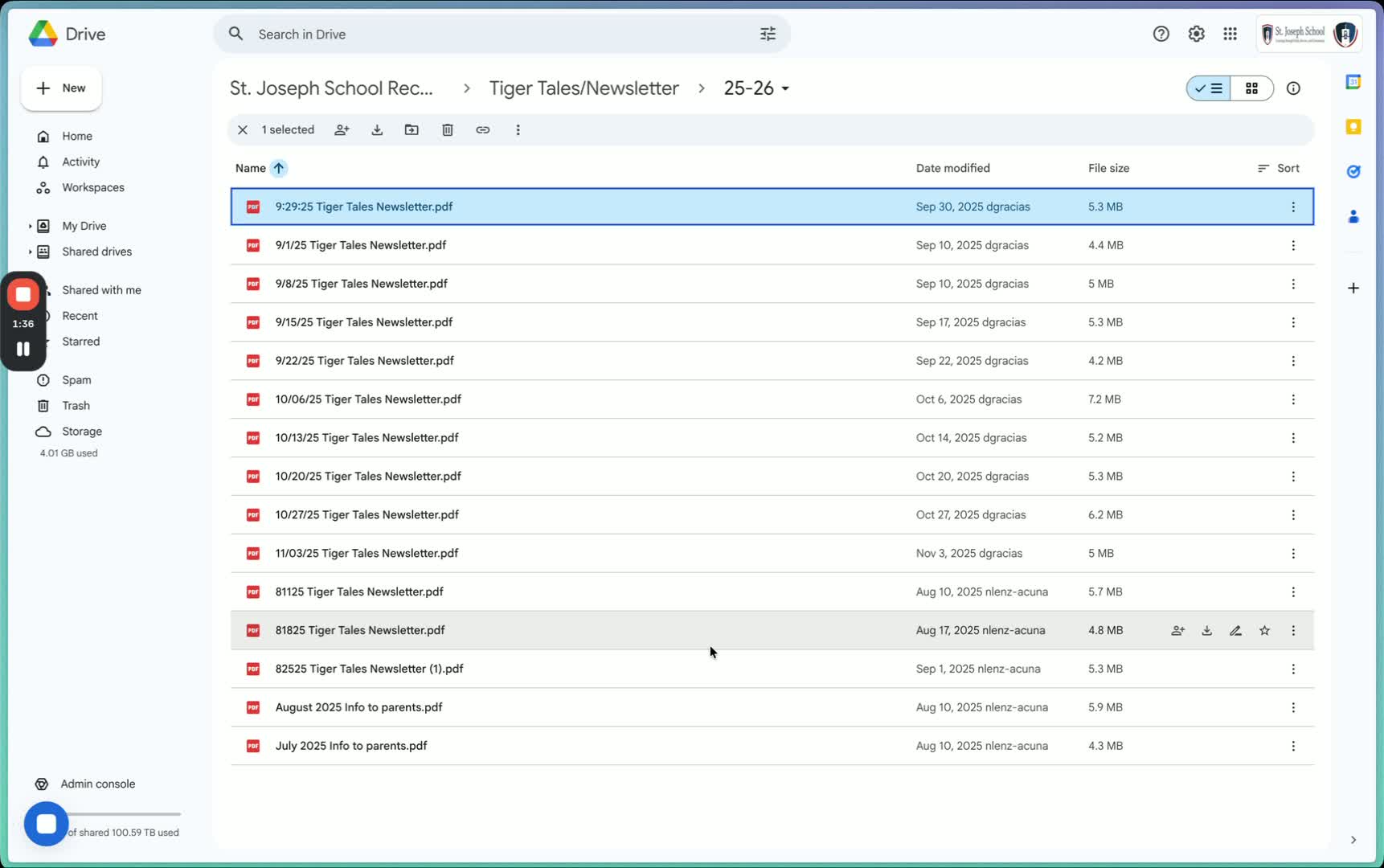
Task: Rename 81825 Tiger Tales Newsletter pencil icon
Action: 1235,631
